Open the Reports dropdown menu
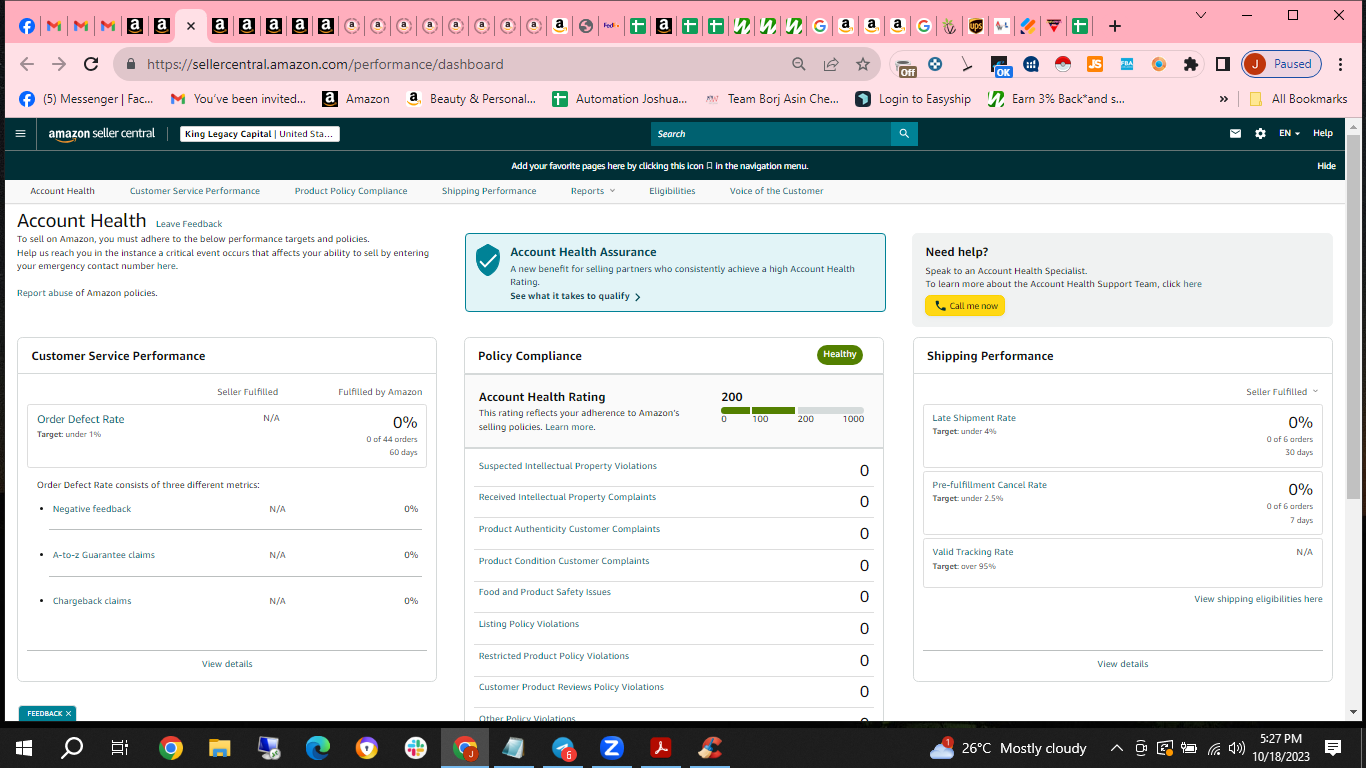 (593, 191)
